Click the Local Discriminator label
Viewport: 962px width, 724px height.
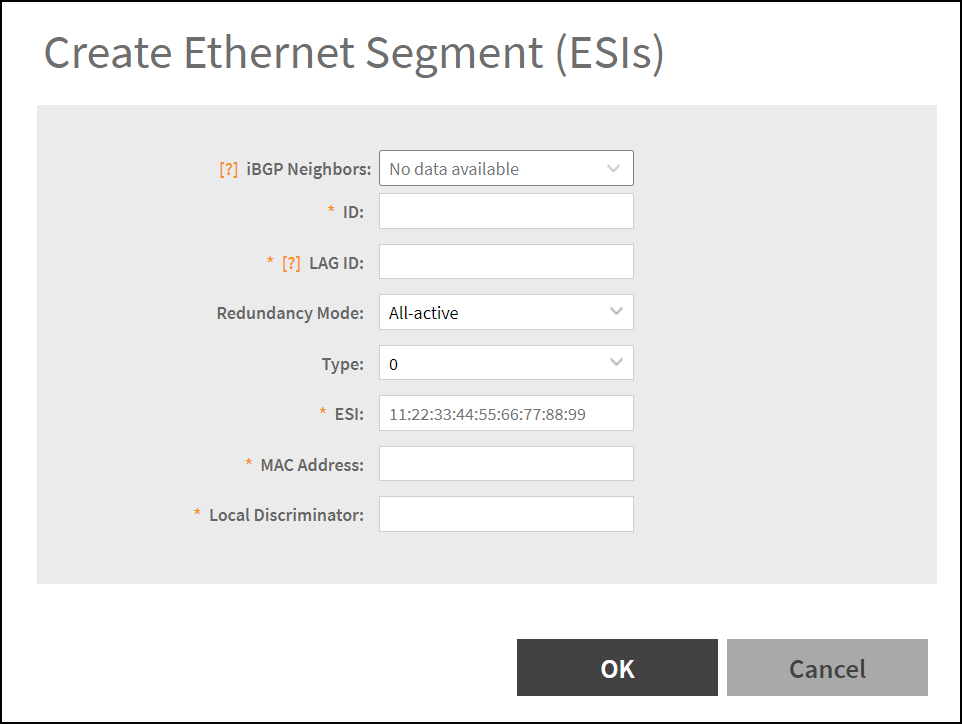click(x=287, y=515)
